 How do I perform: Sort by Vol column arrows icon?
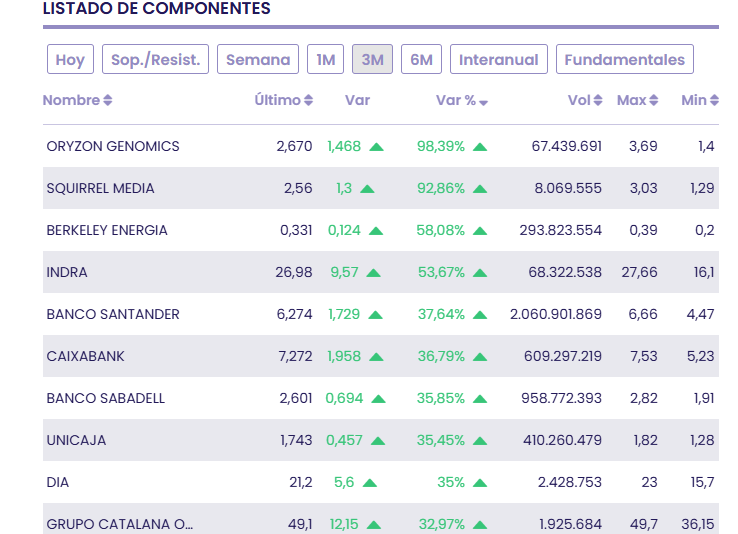598,101
